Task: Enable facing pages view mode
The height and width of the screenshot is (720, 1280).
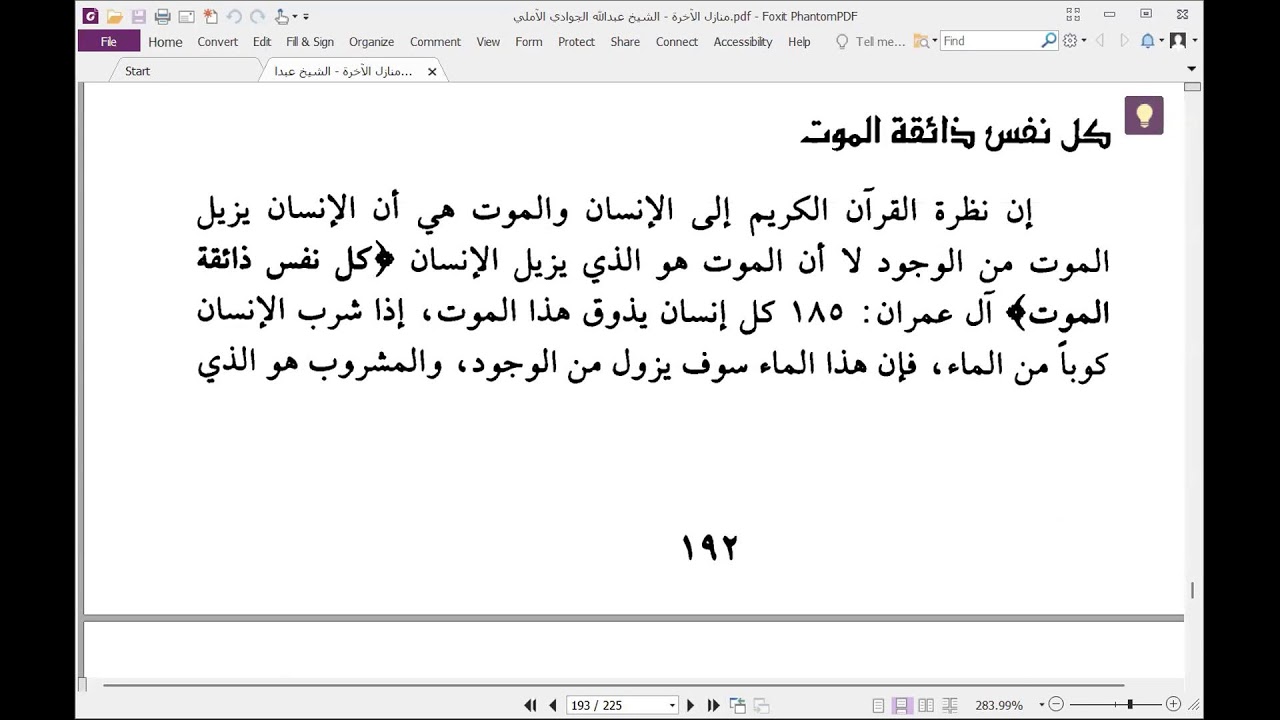Action: [926, 705]
